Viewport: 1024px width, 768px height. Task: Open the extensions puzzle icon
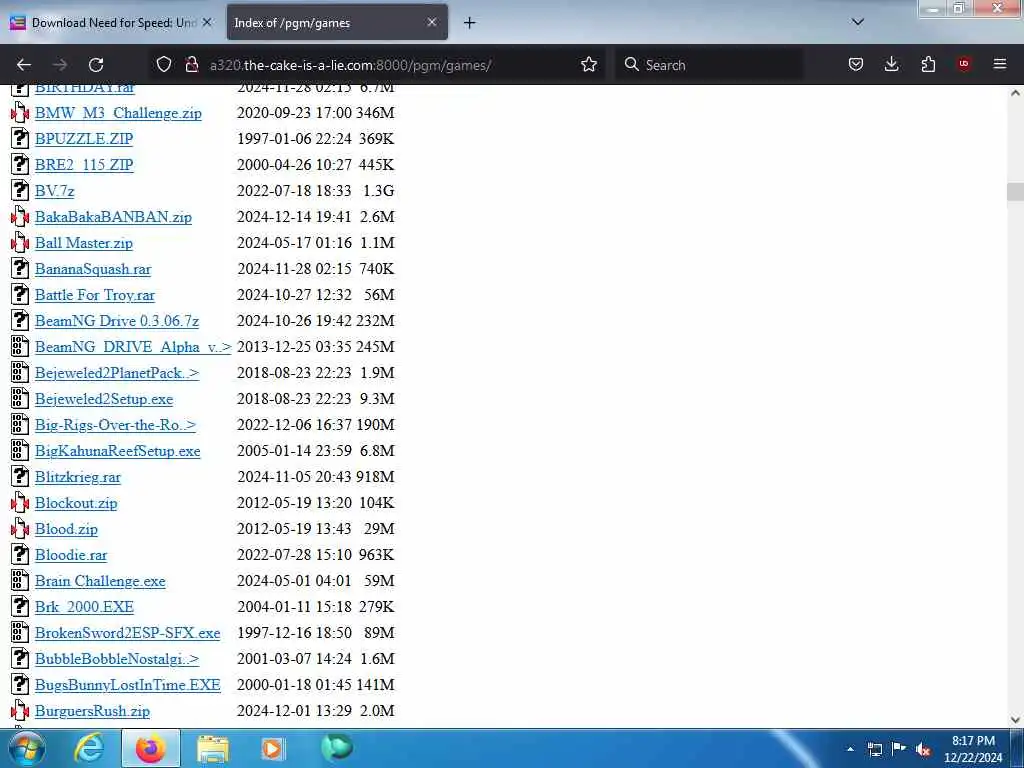[x=928, y=64]
